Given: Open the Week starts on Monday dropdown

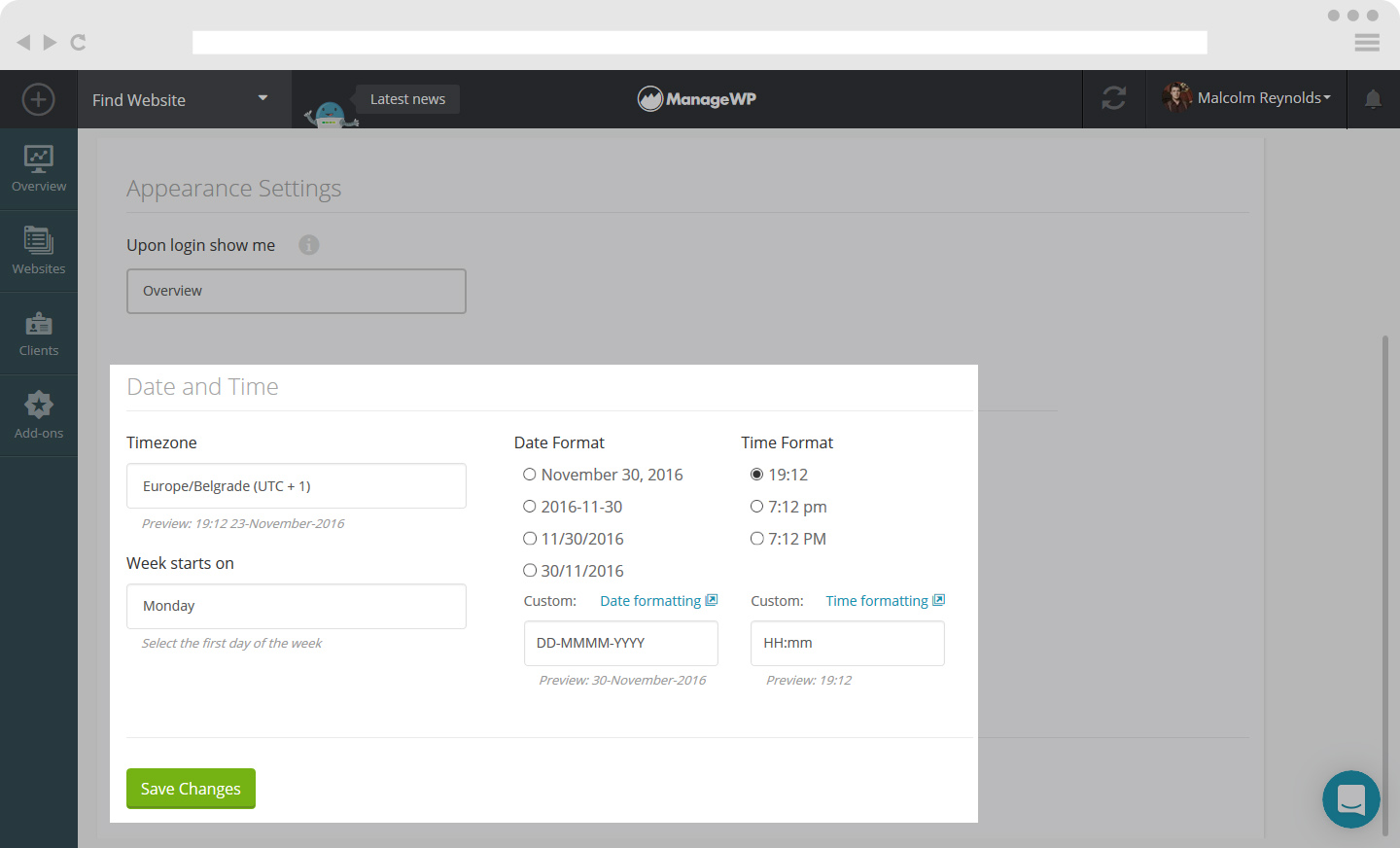Looking at the screenshot, I should [297, 606].
